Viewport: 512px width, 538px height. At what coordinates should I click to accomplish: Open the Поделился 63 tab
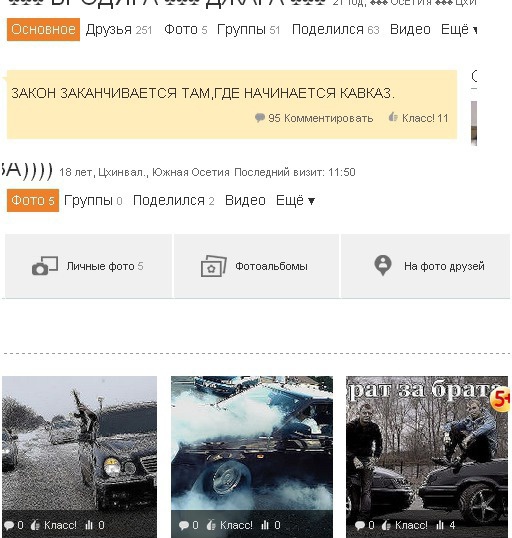click(336, 30)
